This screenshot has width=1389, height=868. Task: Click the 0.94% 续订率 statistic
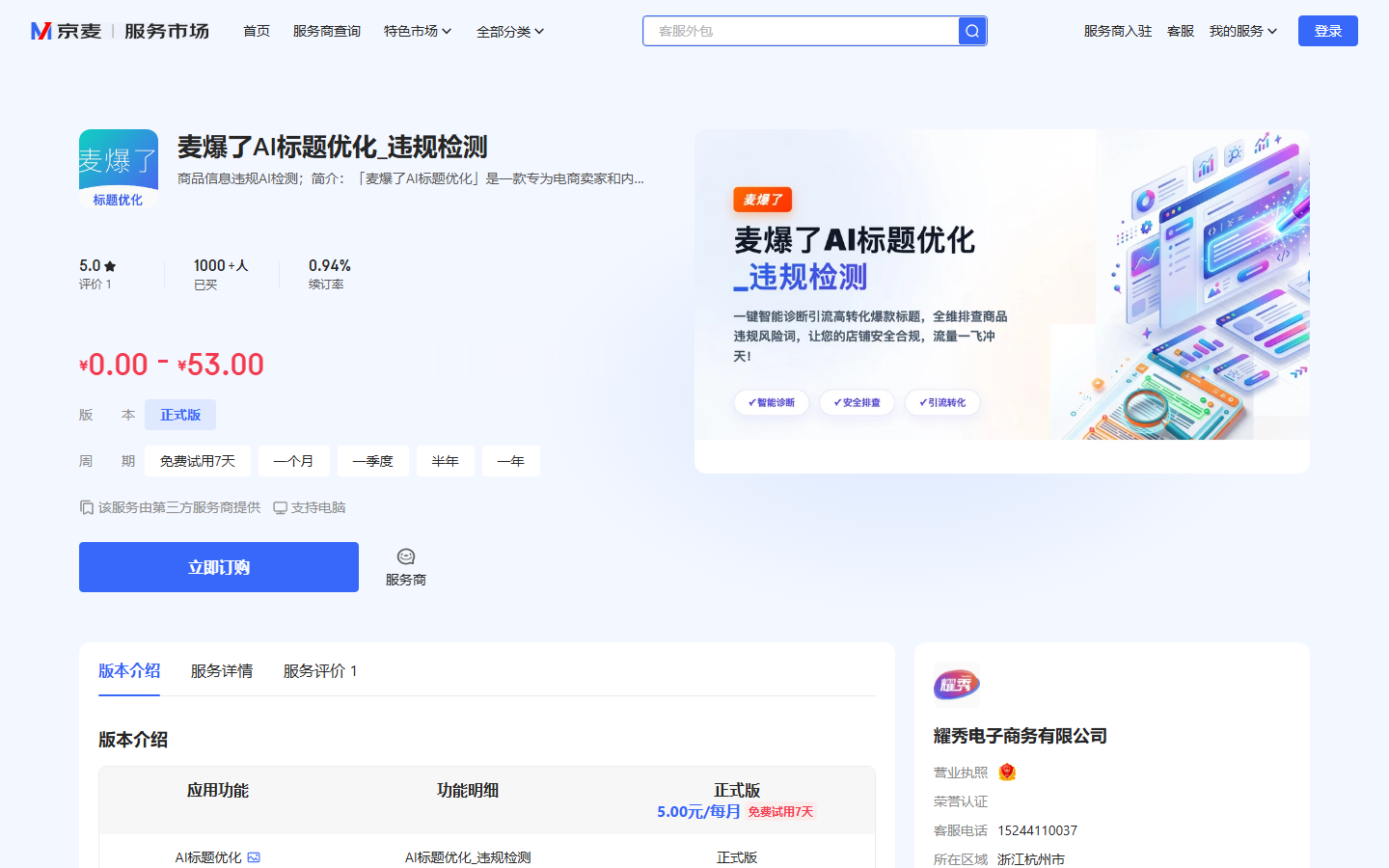(x=329, y=274)
